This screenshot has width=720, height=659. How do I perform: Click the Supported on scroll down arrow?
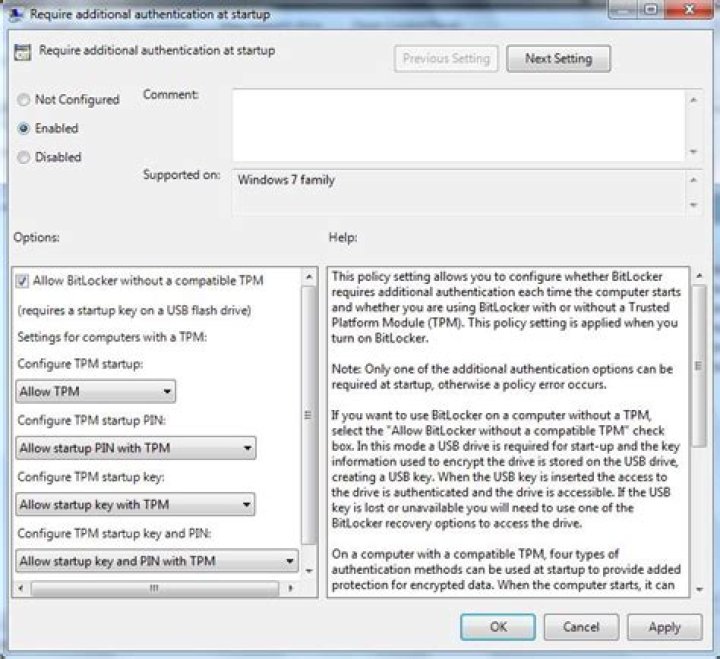tap(694, 205)
